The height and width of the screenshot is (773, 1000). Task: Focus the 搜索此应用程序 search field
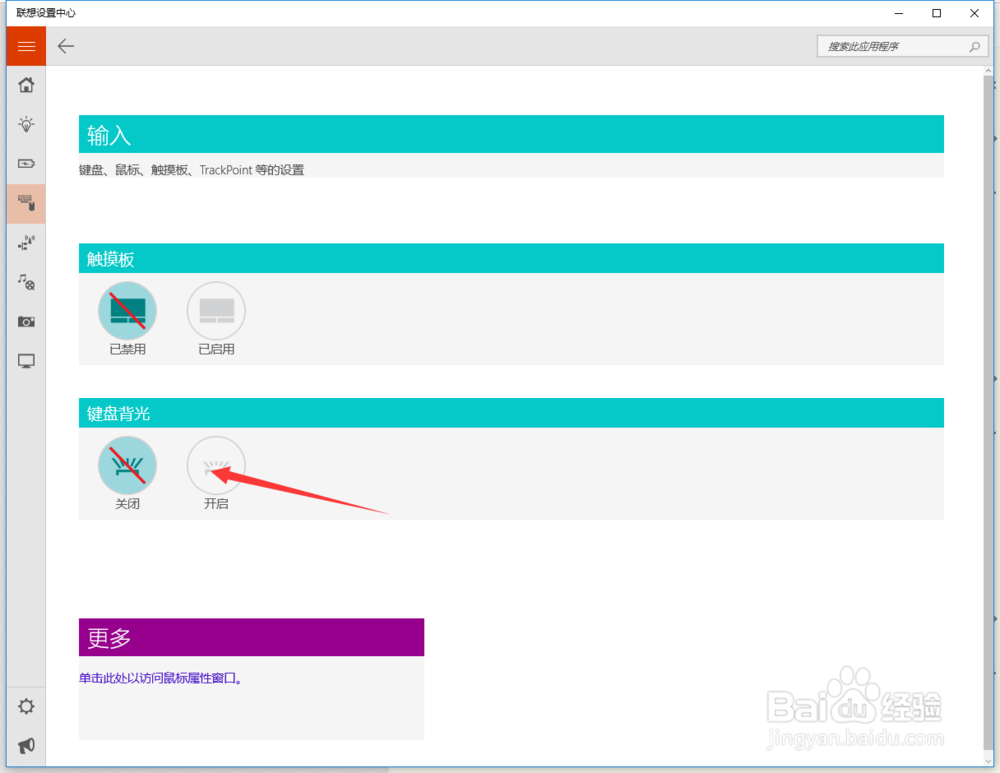click(902, 47)
